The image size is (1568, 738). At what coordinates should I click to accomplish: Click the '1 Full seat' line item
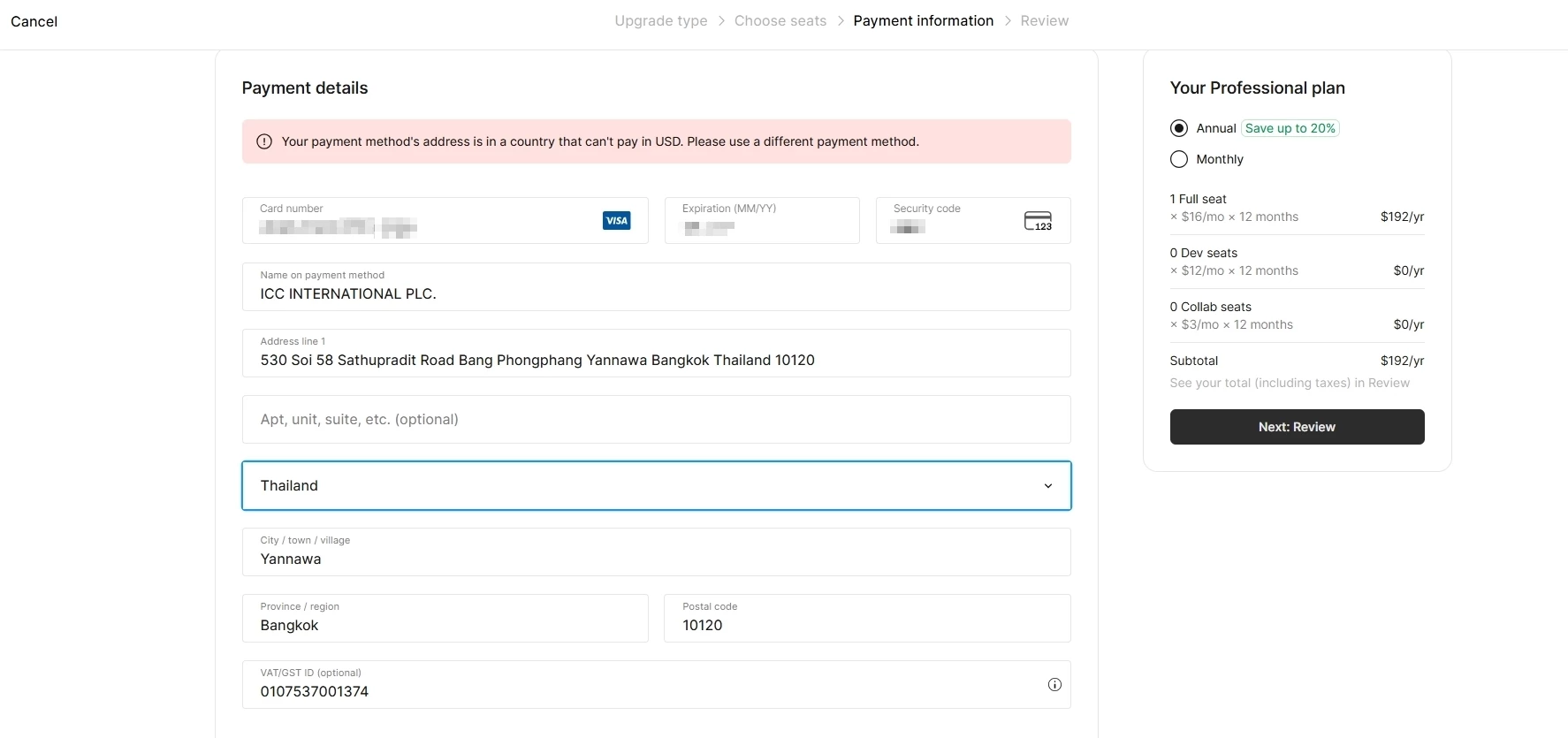click(1199, 199)
